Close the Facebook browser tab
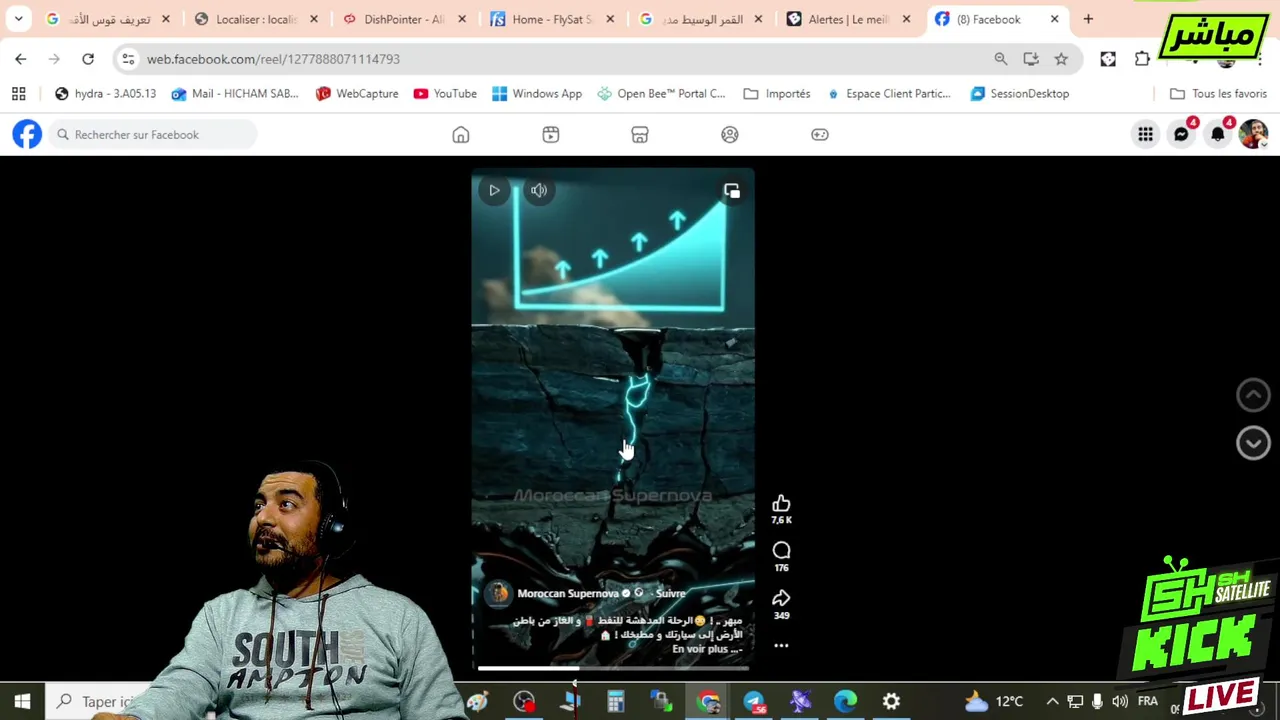Viewport: 1280px width, 720px height. tap(1054, 19)
